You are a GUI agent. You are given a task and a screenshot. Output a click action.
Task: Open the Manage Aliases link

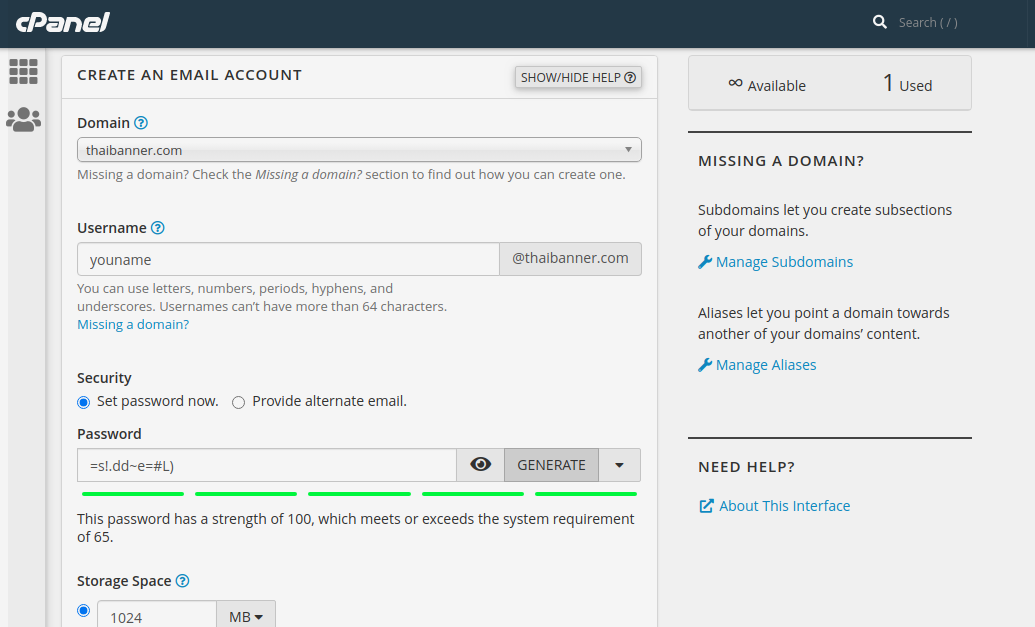(766, 365)
